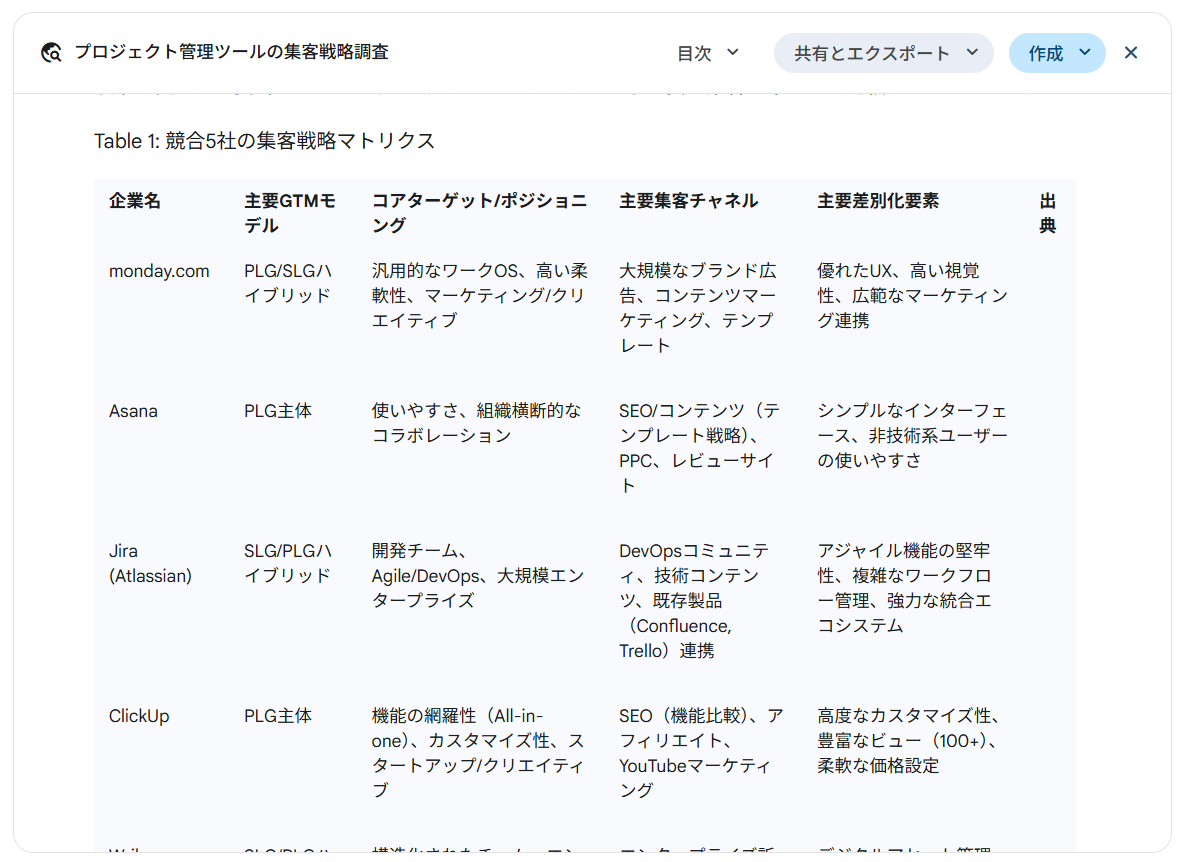Click the シンプルなインターフェース differentiation cell

pos(913,435)
